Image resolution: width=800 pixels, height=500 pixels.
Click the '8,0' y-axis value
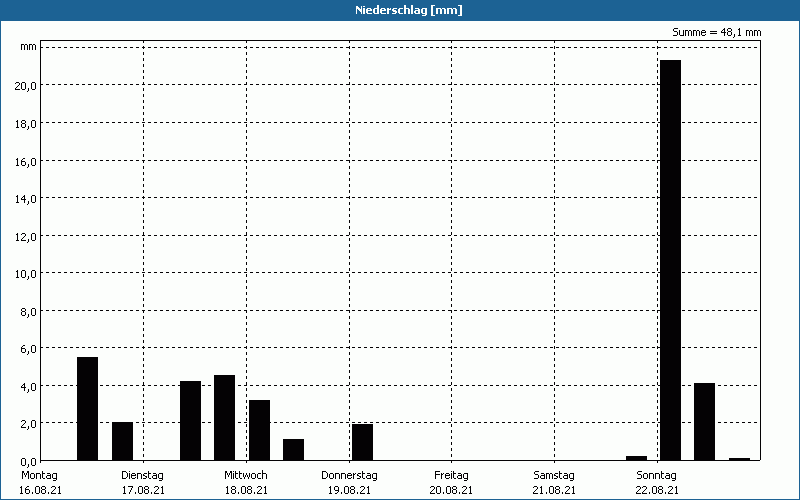(28, 311)
